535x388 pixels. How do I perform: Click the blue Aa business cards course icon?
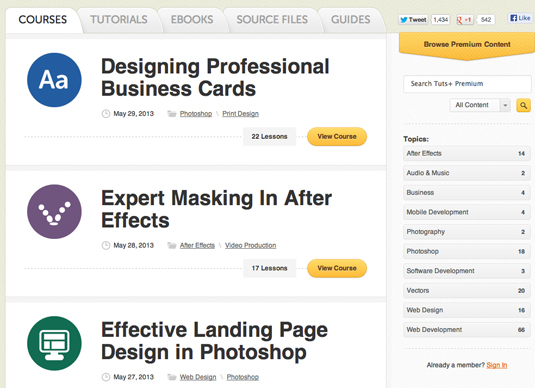[x=54, y=80]
